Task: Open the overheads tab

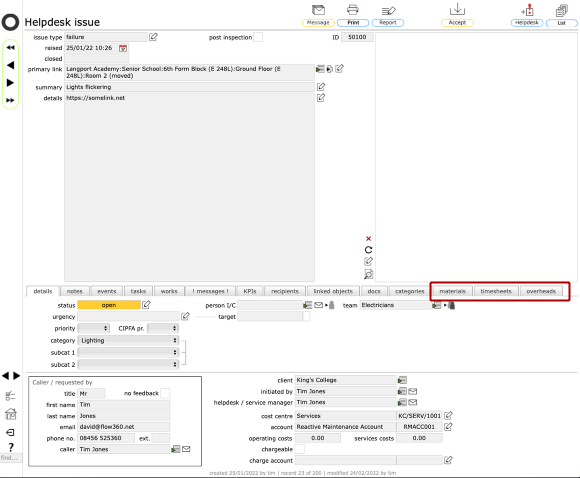Action: click(541, 291)
